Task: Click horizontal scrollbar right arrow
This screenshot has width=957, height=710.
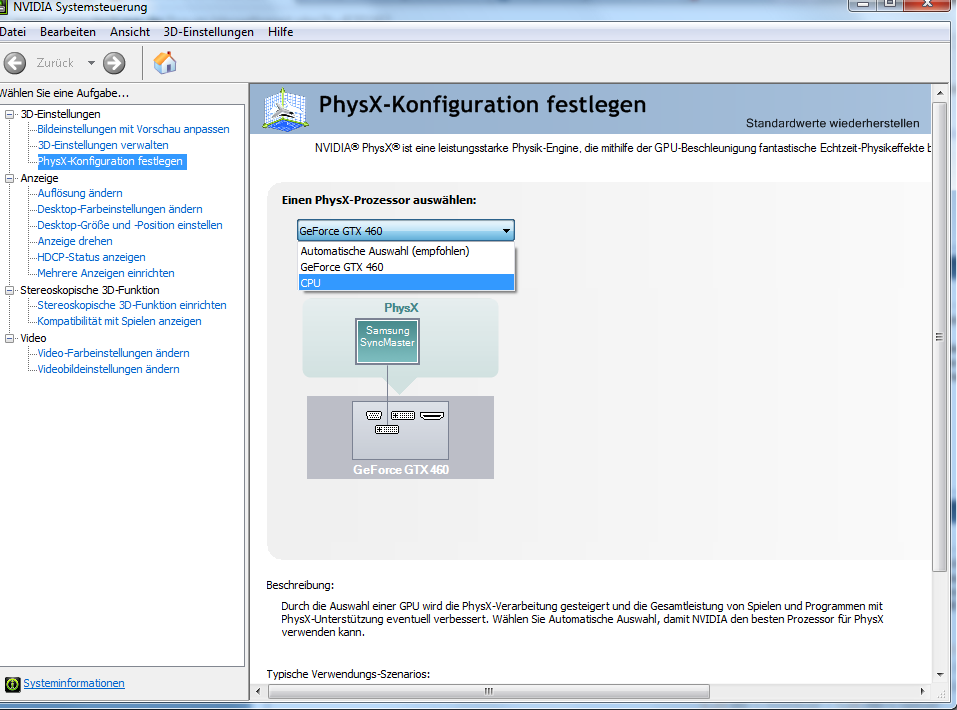Action: (922, 691)
